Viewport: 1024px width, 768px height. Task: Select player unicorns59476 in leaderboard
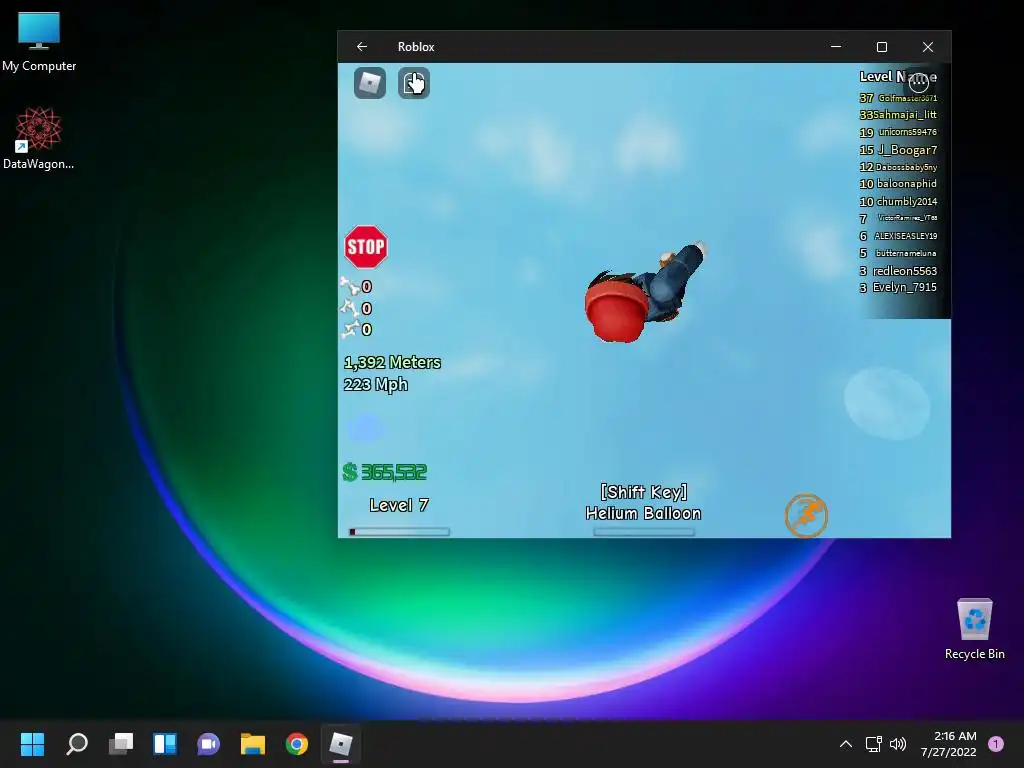click(899, 132)
